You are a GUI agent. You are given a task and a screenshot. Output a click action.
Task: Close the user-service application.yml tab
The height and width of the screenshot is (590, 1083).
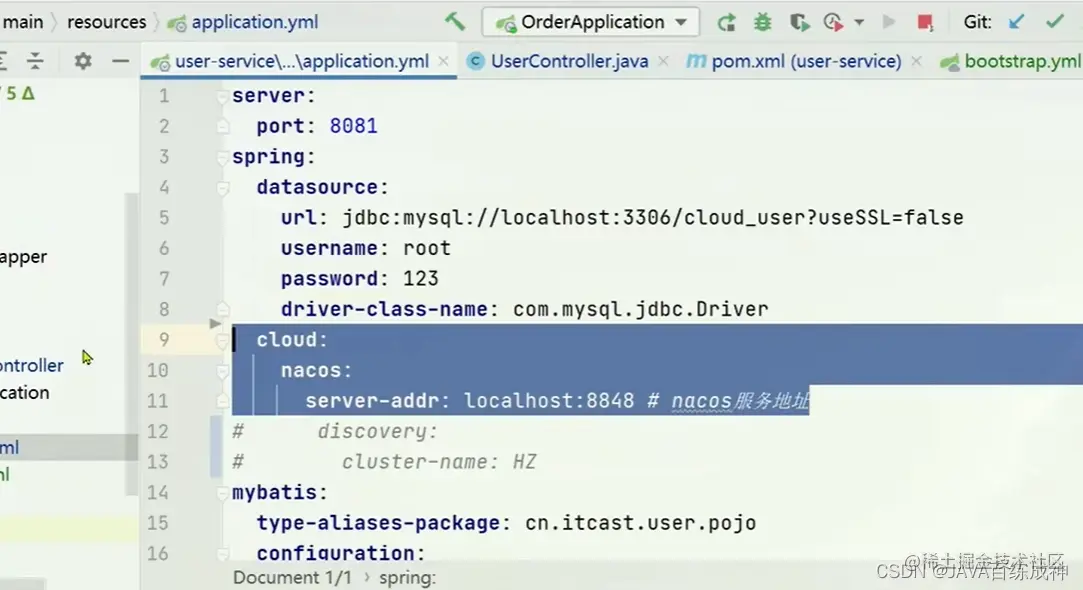pos(443,61)
